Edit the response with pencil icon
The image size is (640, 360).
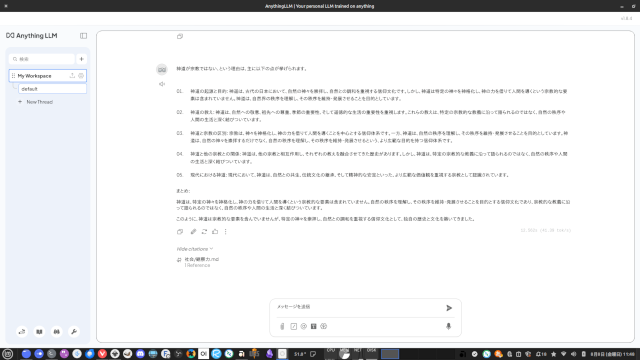193,232
